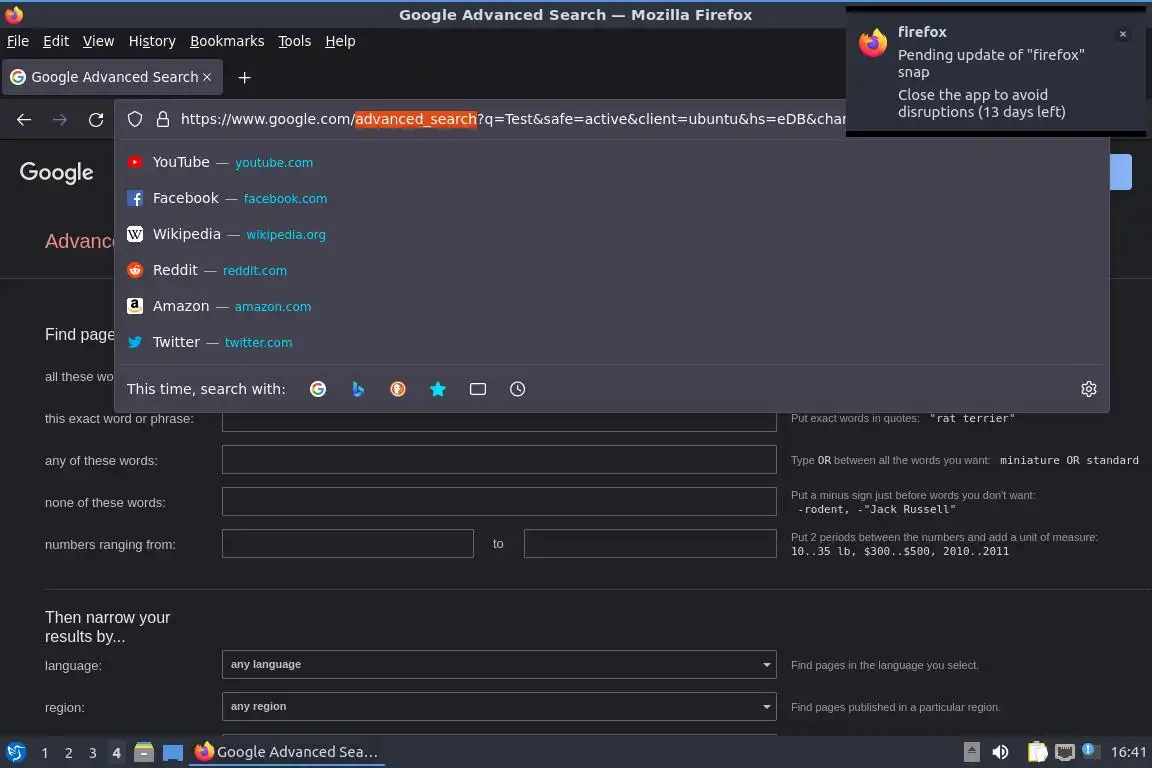Viewport: 1152px width, 768px height.
Task: Open the update notifier tray icon
Action: [x=1090, y=751]
